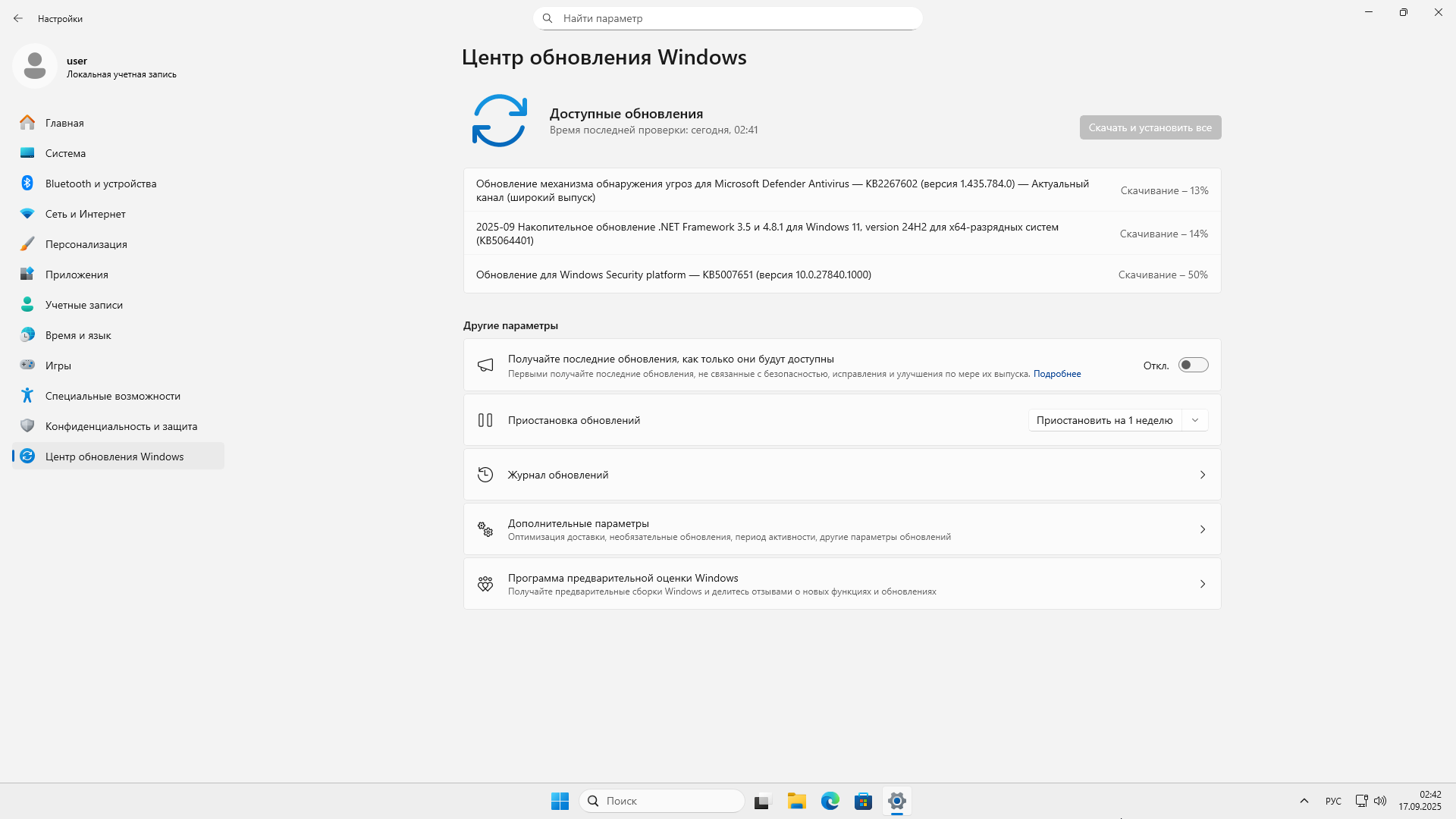Expand the pause duration dropdown arrow
This screenshot has height=819, width=1456.
pyautogui.click(x=1195, y=420)
